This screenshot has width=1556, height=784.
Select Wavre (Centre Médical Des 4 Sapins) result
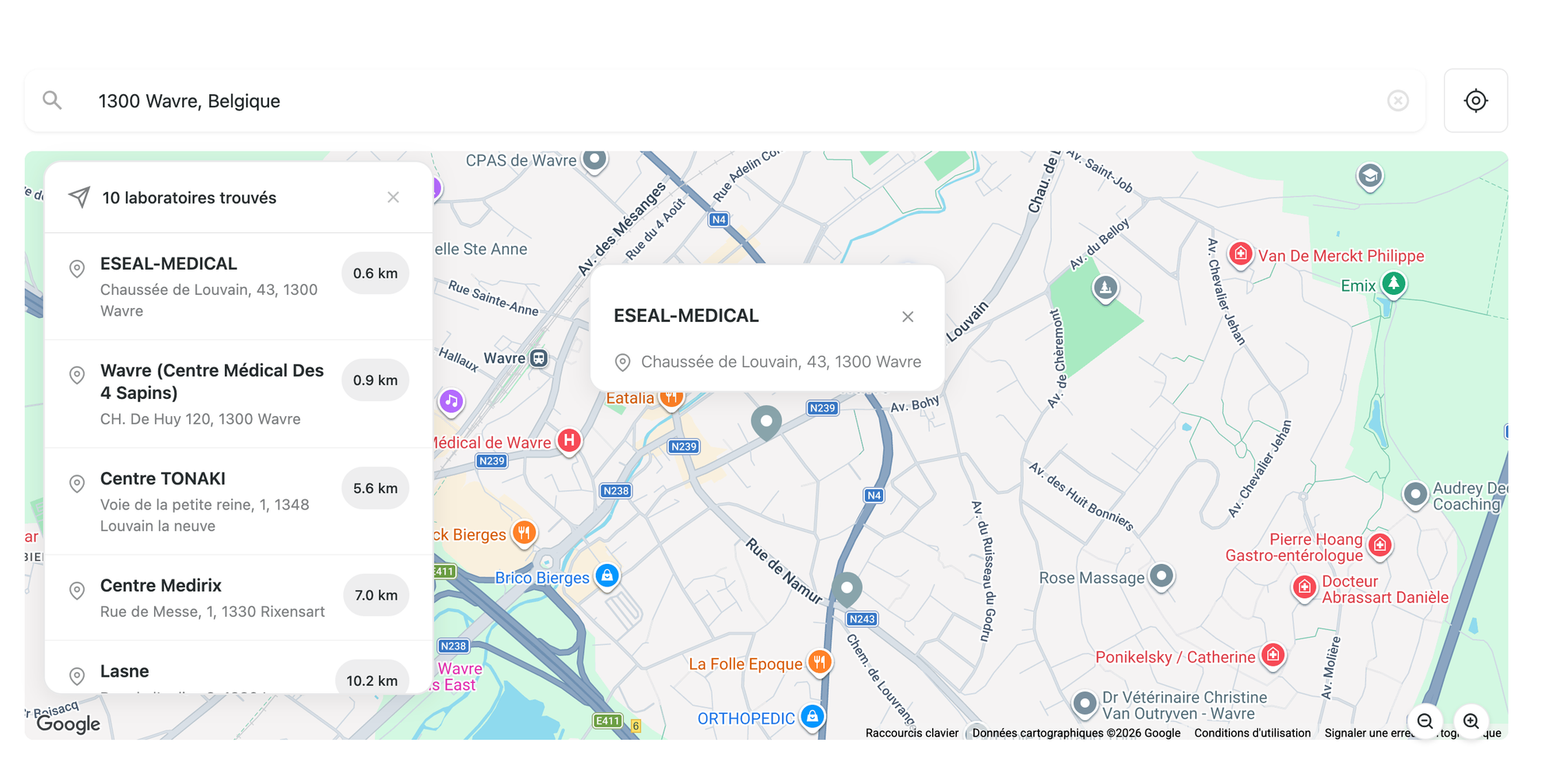click(x=239, y=394)
